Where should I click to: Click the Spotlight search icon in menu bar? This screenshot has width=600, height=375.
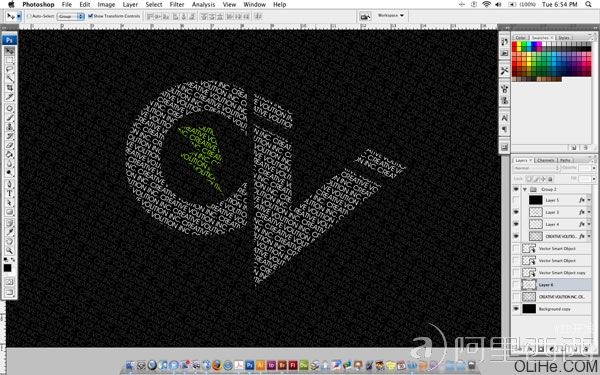(588, 5)
